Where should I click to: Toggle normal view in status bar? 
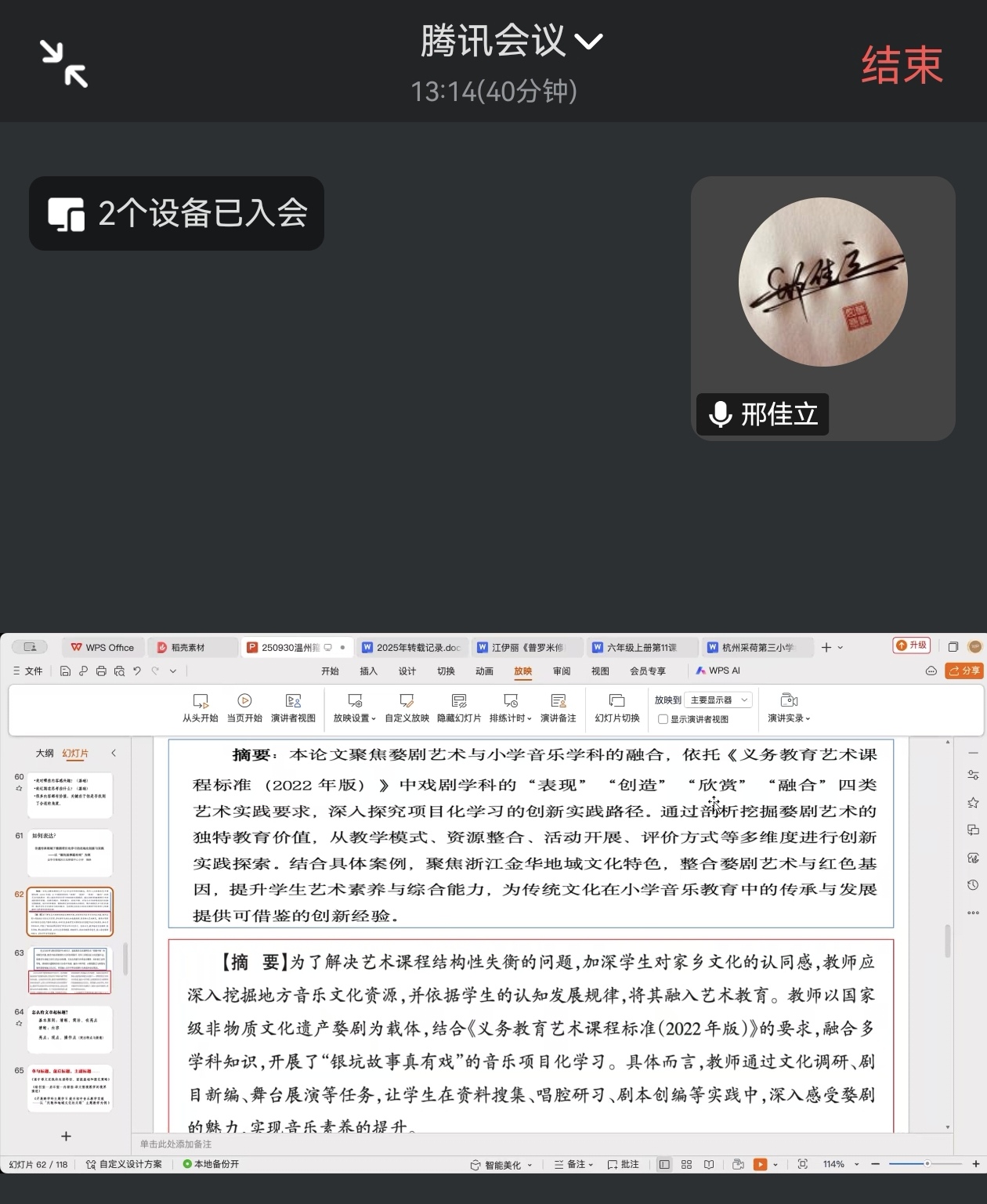pos(664,1165)
